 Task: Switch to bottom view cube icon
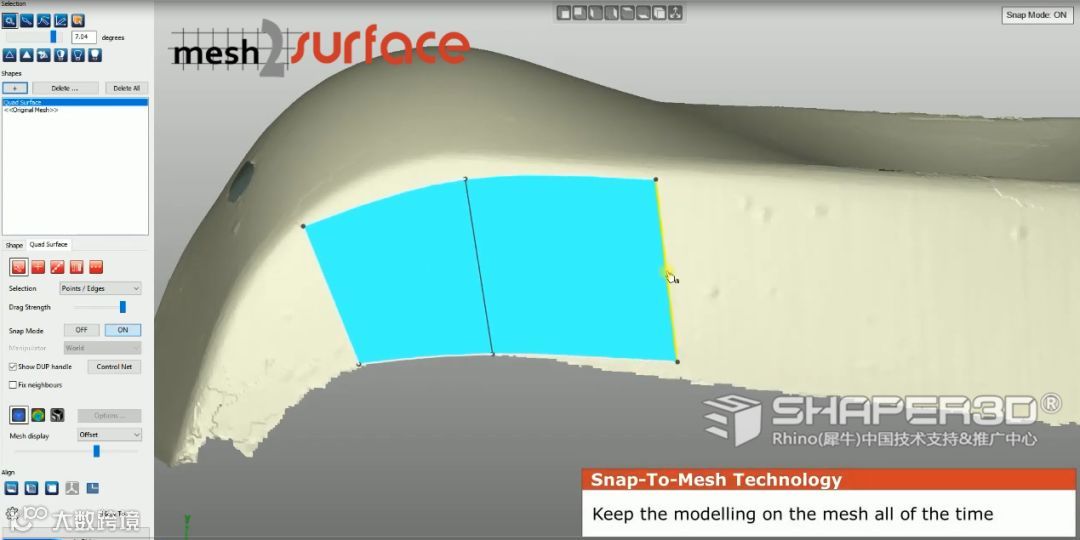click(643, 12)
